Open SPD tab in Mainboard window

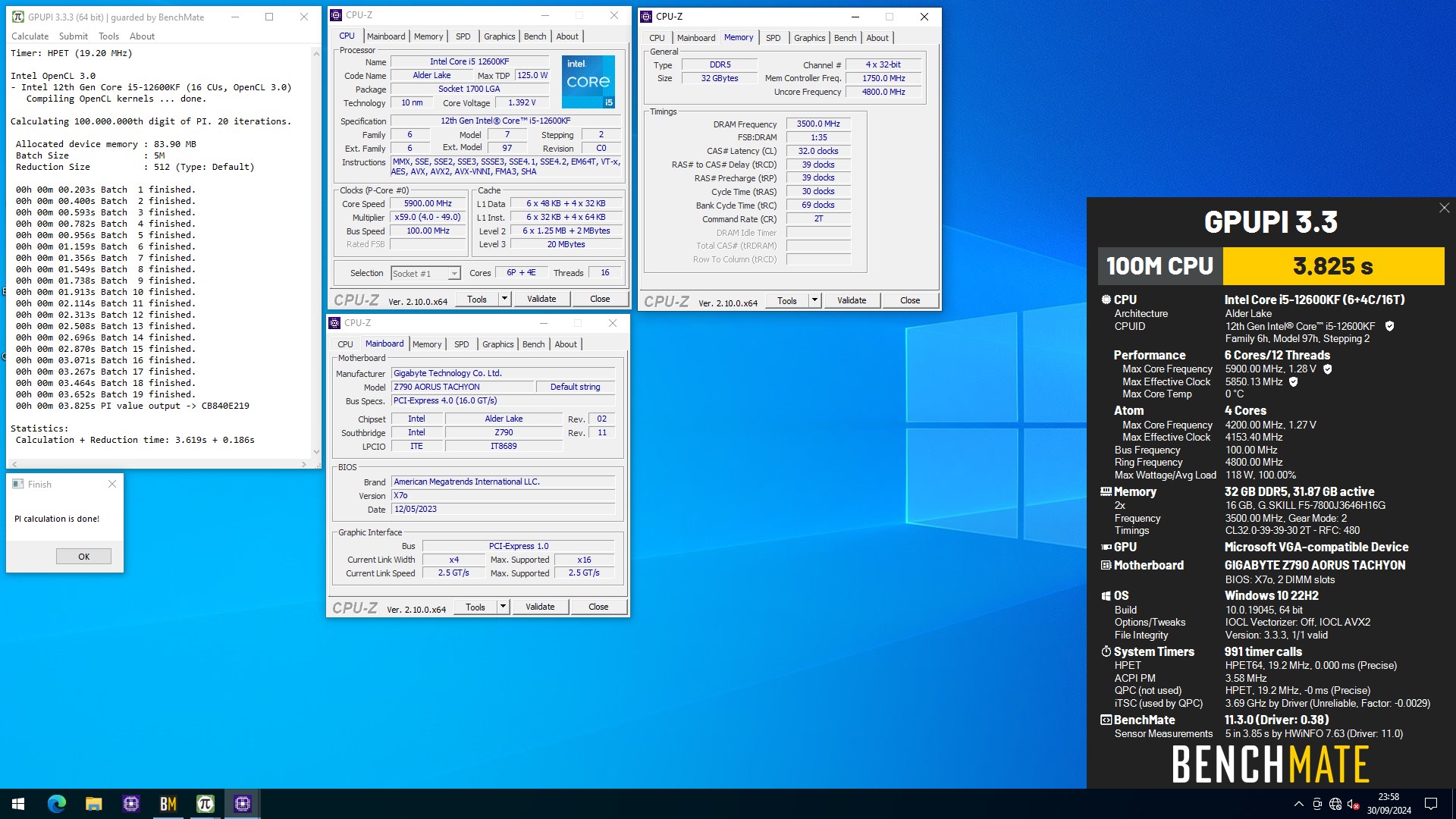pyautogui.click(x=461, y=344)
